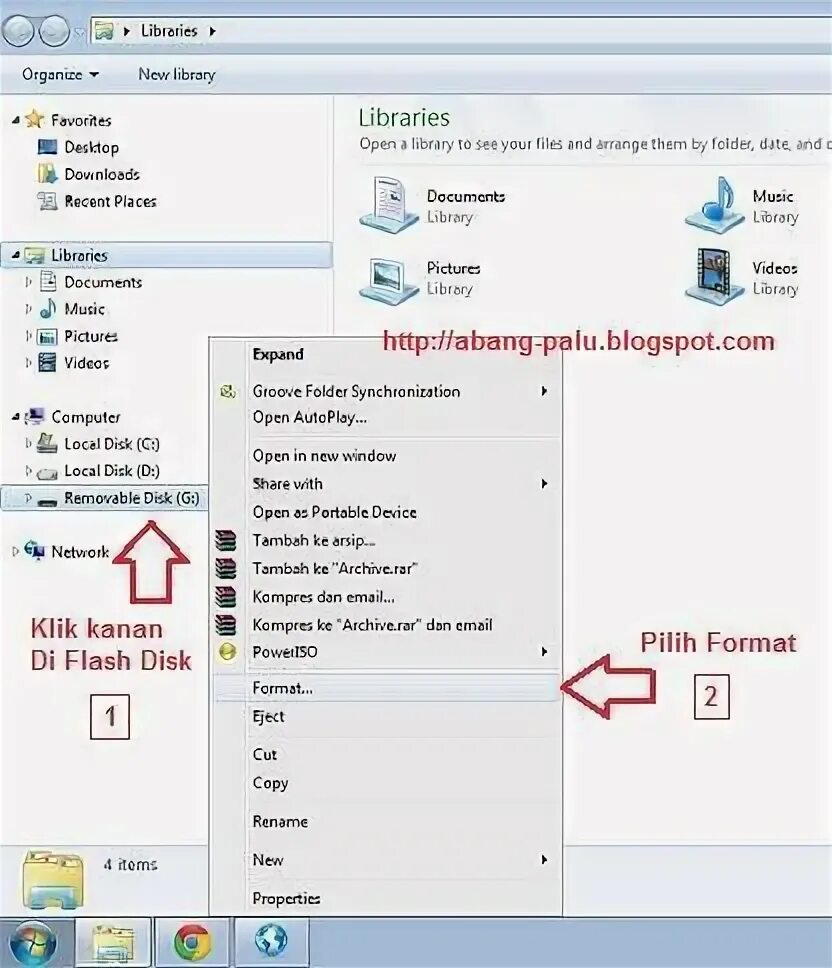Select Downloads in Favorites
This screenshot has width=832, height=968.
tap(101, 175)
